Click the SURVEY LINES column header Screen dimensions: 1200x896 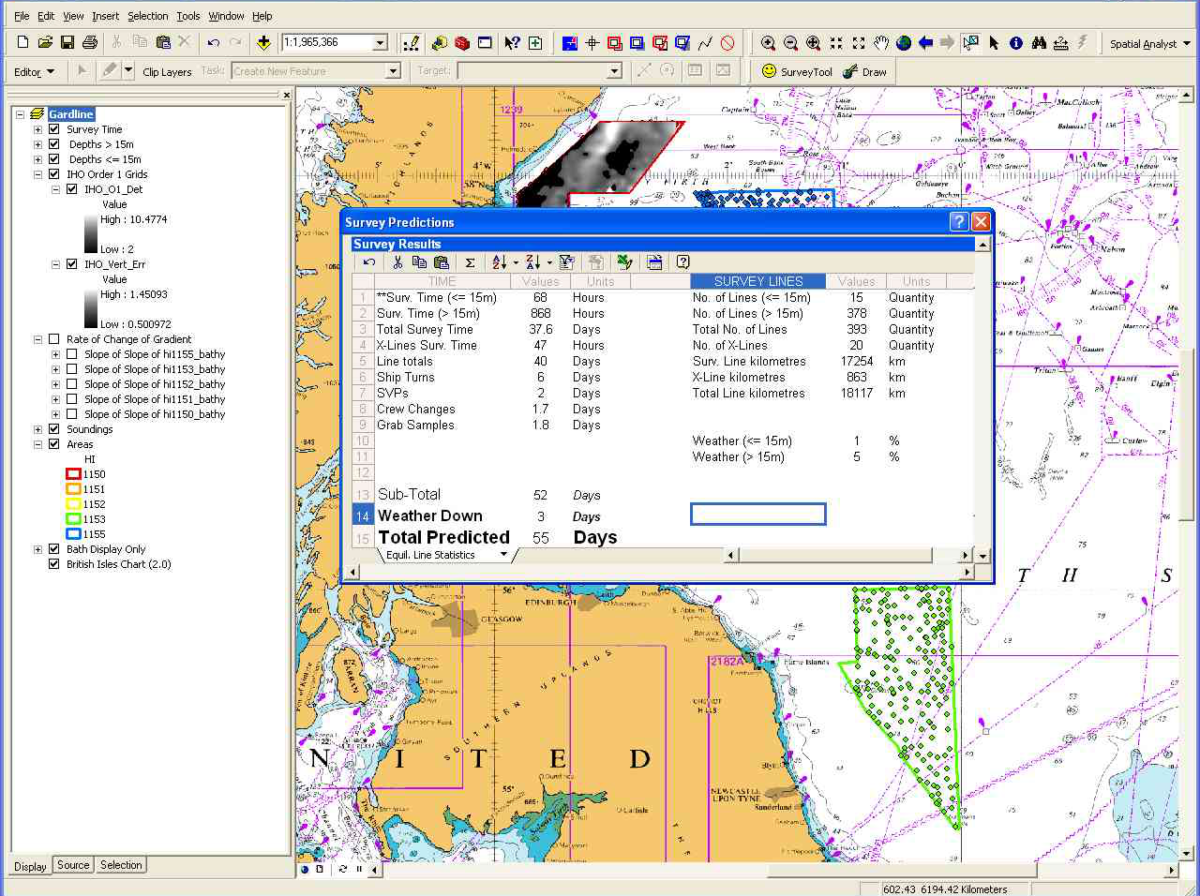[x=758, y=282]
